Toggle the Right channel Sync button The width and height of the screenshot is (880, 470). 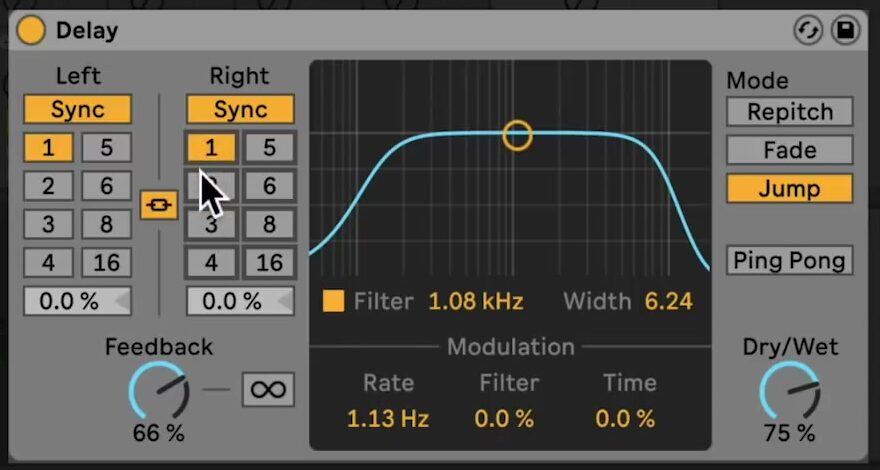pos(240,109)
